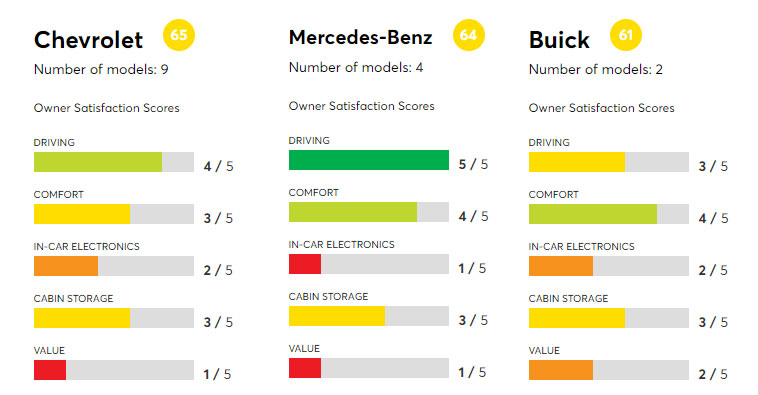This screenshot has width=758, height=395.
Task: Click Chevrolet's Cabin Storage bar
Action: (114, 318)
